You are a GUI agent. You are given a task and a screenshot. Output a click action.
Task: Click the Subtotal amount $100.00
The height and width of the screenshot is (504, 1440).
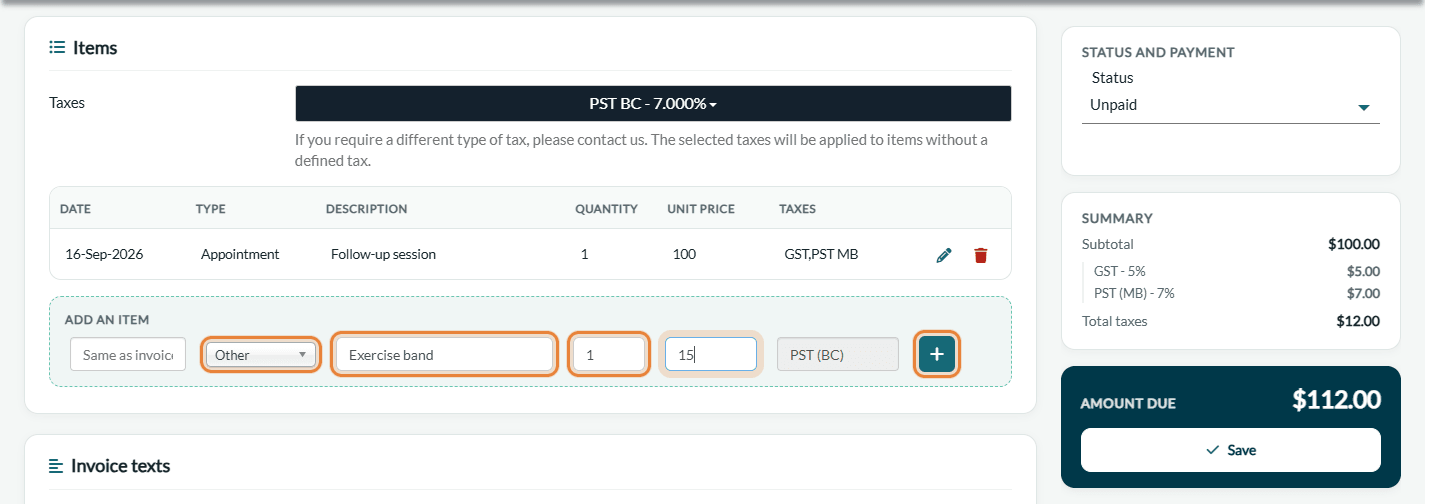coord(1354,243)
